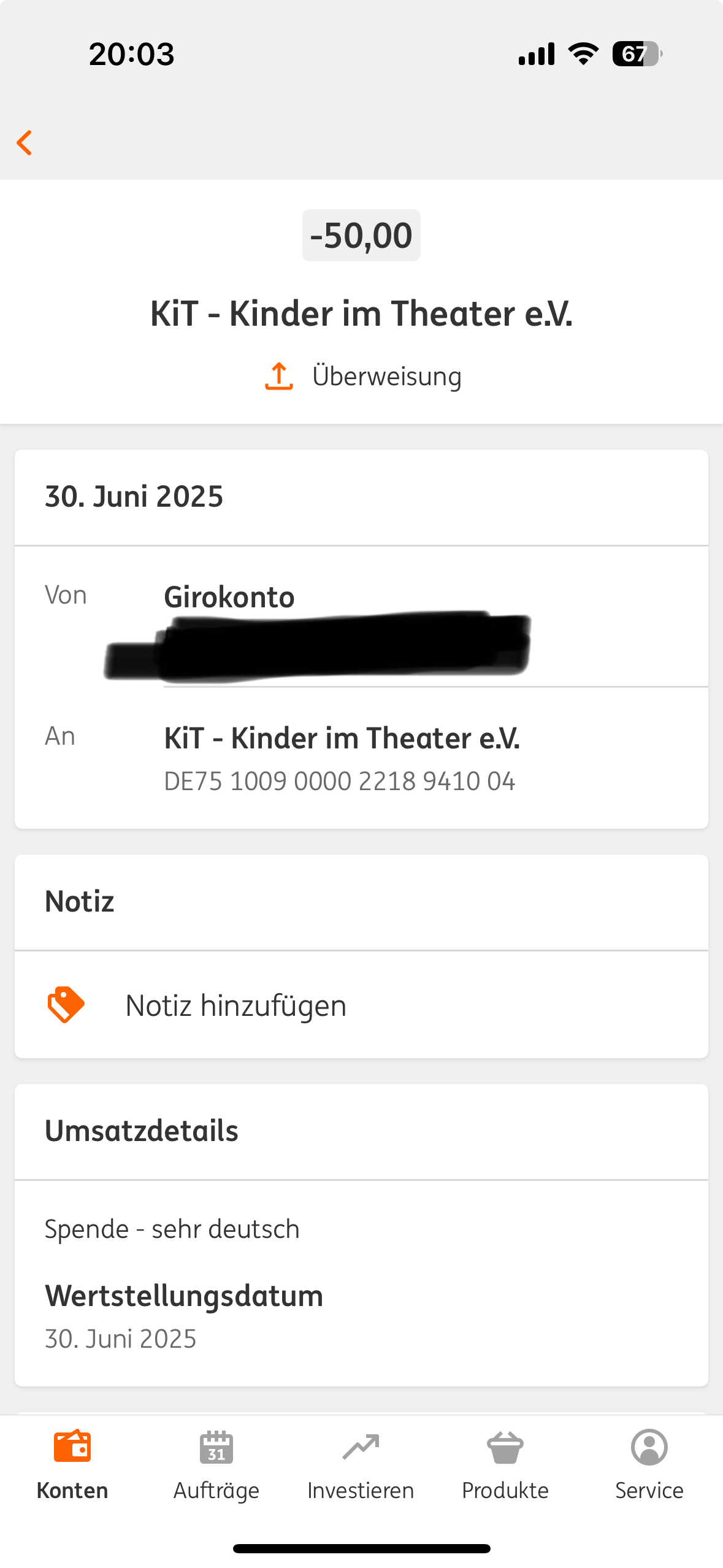Tap the Wertstellungsdatum date value

[x=121, y=1339]
